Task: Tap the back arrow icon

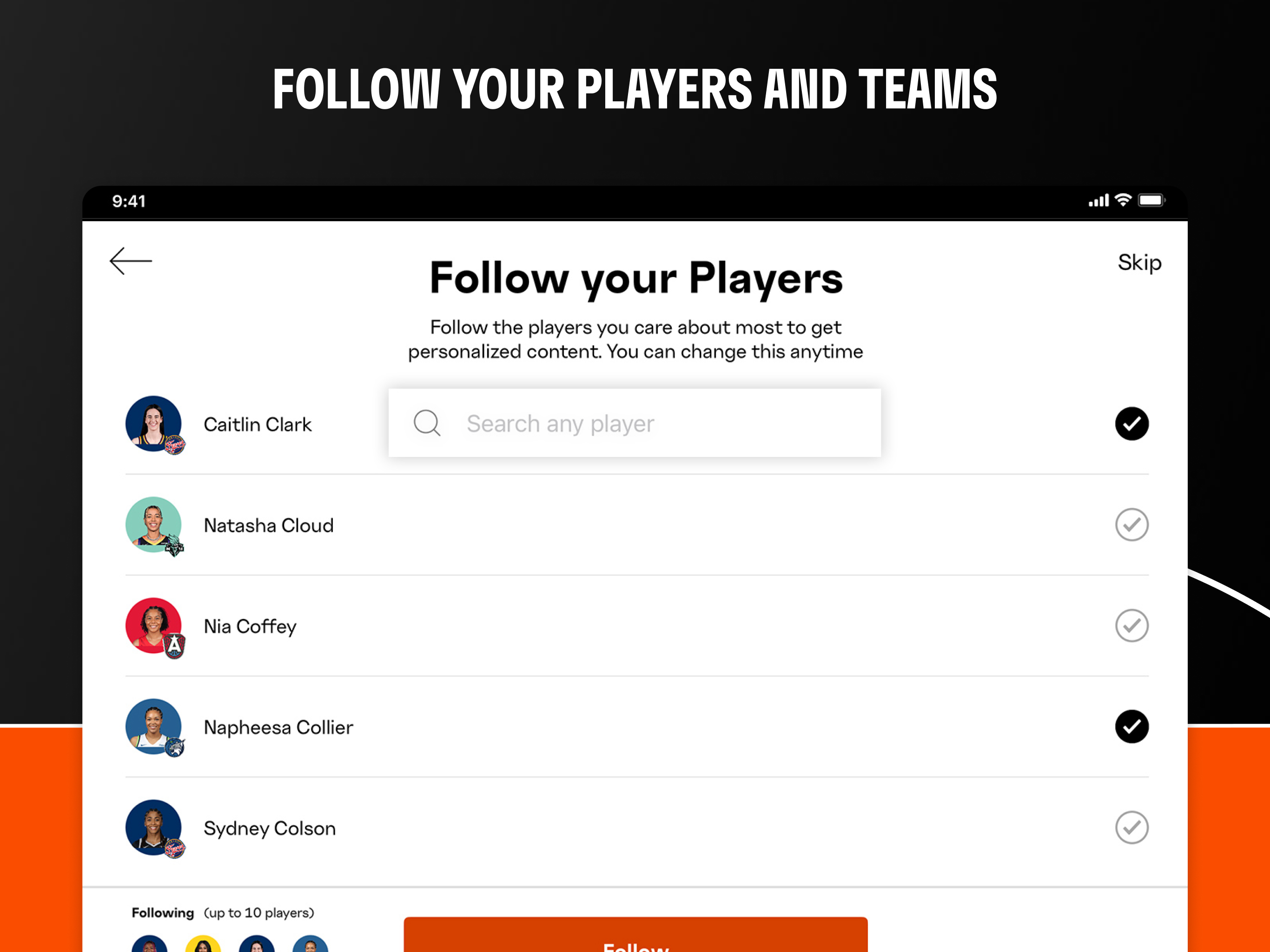Action: coord(131,261)
